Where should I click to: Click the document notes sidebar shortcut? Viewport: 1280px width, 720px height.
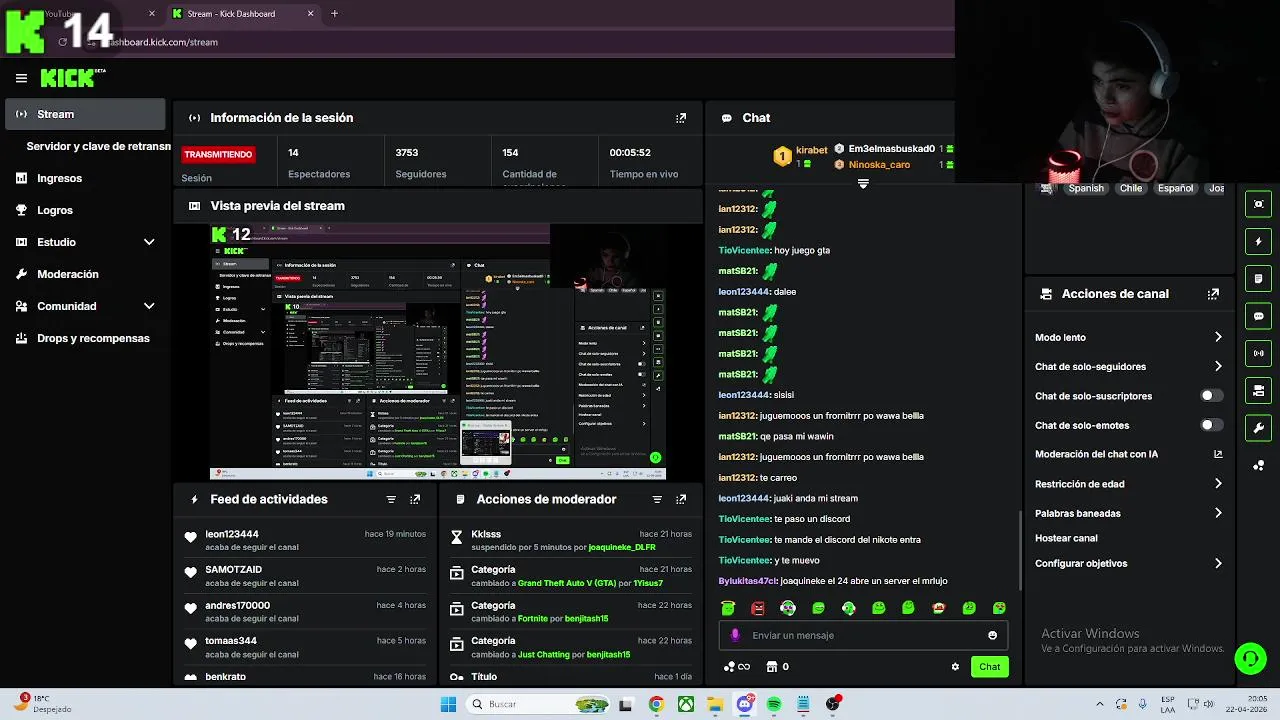1259,278
